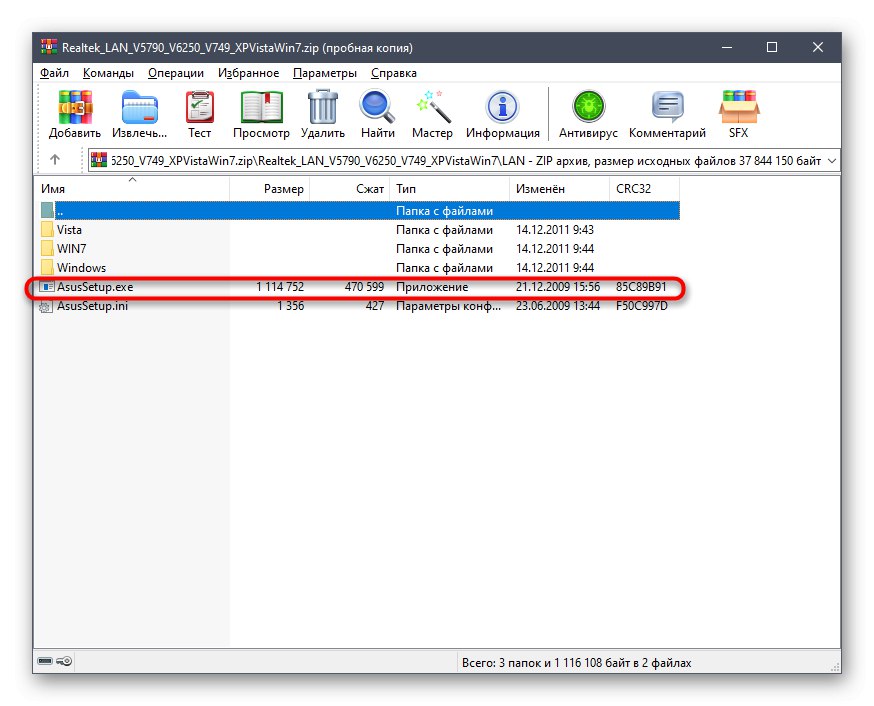Create self-extracting archive with SFX icon

tap(739, 107)
